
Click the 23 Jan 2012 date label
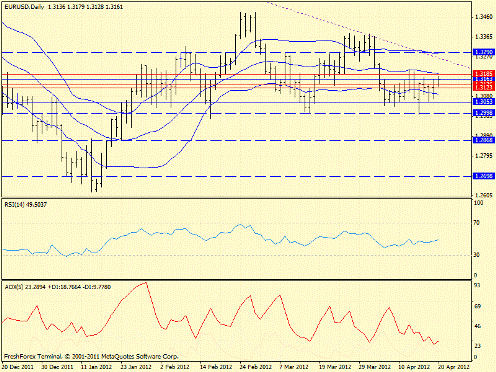(x=137, y=367)
